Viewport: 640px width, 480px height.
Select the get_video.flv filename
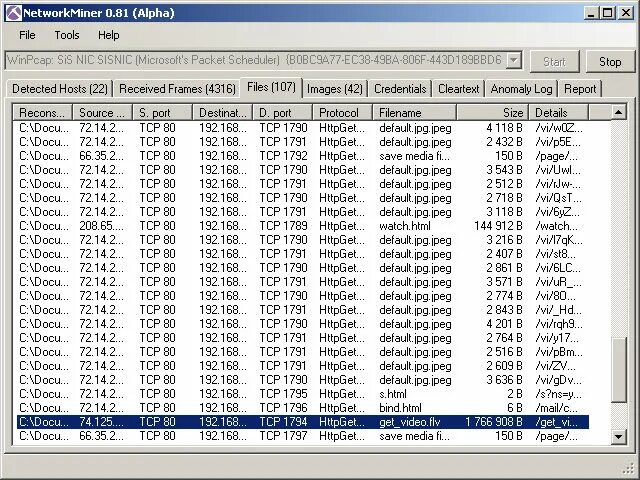[x=410, y=422]
